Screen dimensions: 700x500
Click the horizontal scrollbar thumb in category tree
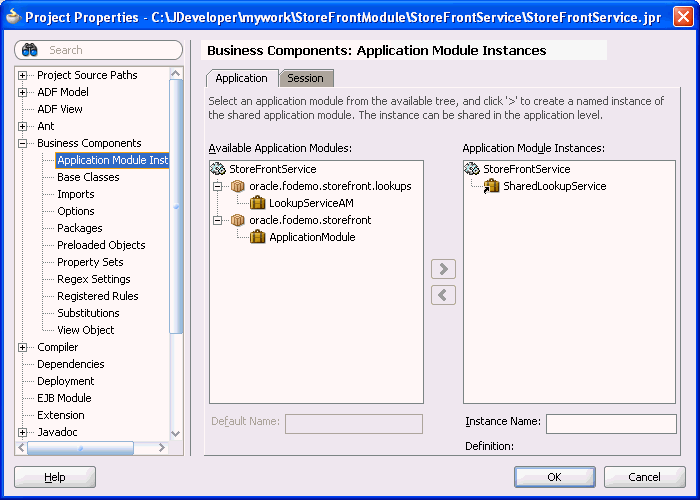coord(80,447)
